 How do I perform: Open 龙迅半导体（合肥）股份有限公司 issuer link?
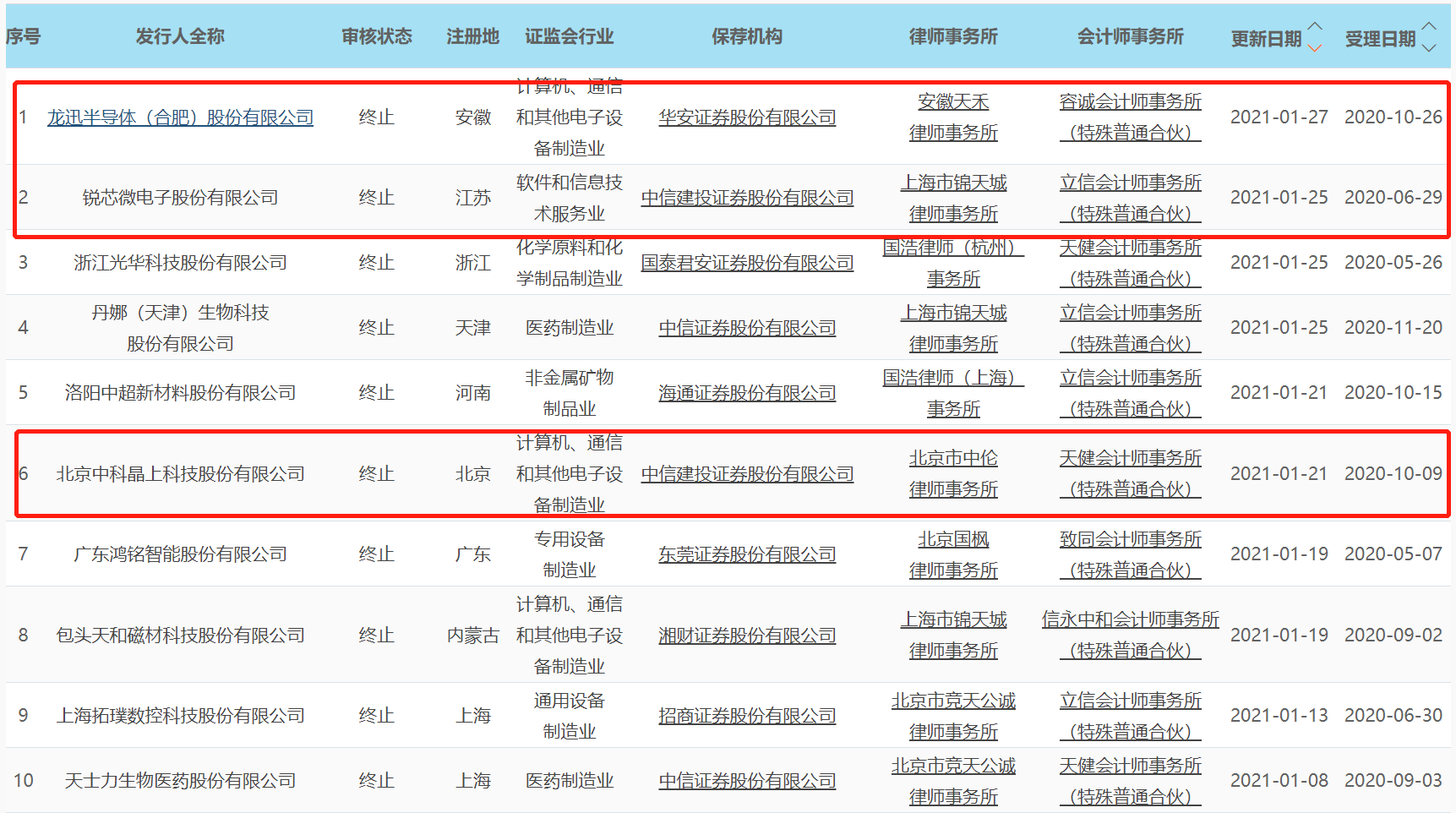[180, 117]
